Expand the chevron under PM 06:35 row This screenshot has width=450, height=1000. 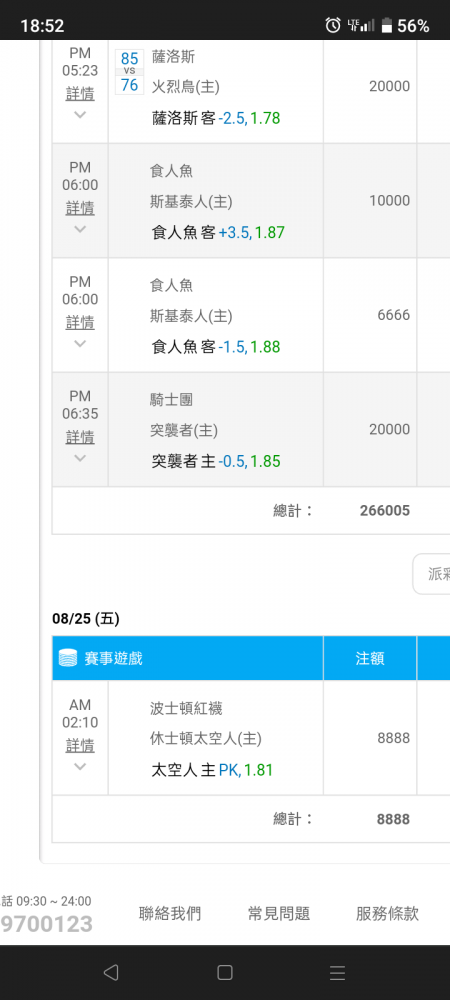point(80,458)
